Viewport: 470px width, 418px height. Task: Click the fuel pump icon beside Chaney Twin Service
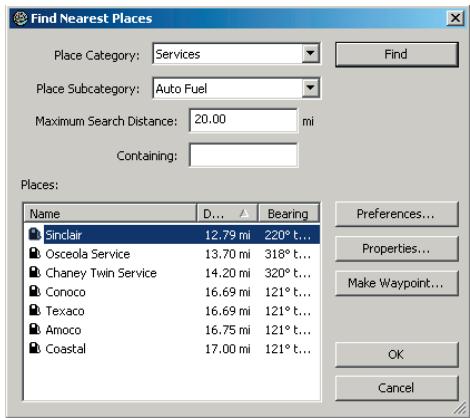[35, 272]
